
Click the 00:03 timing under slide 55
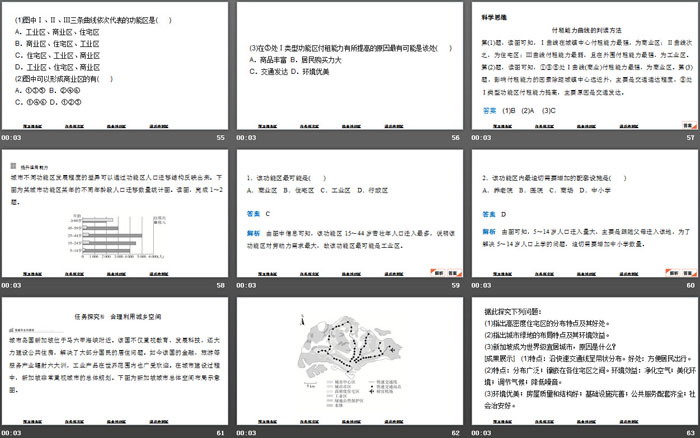pyautogui.click(x=11, y=138)
